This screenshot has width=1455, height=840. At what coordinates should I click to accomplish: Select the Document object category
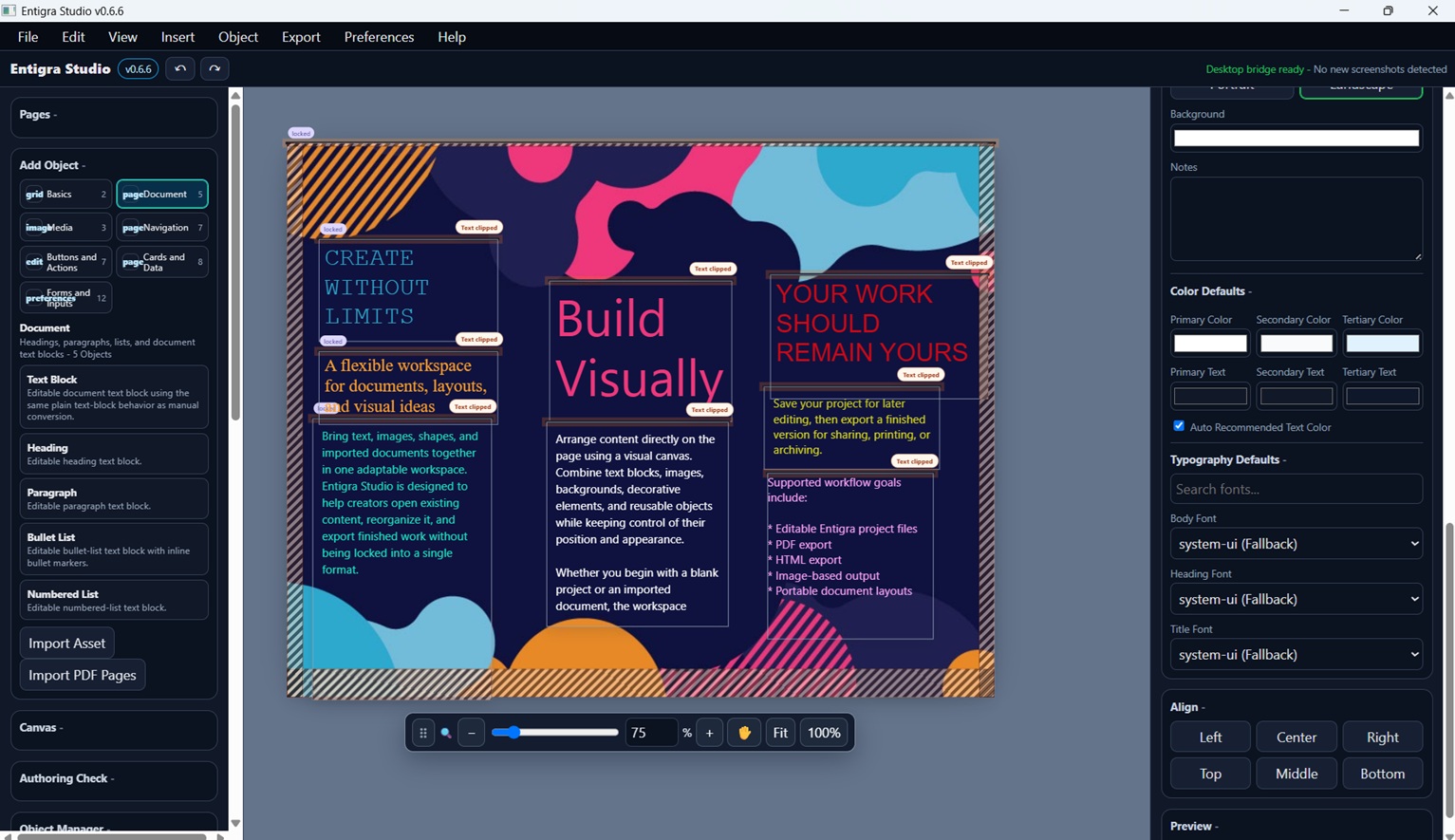coord(162,194)
